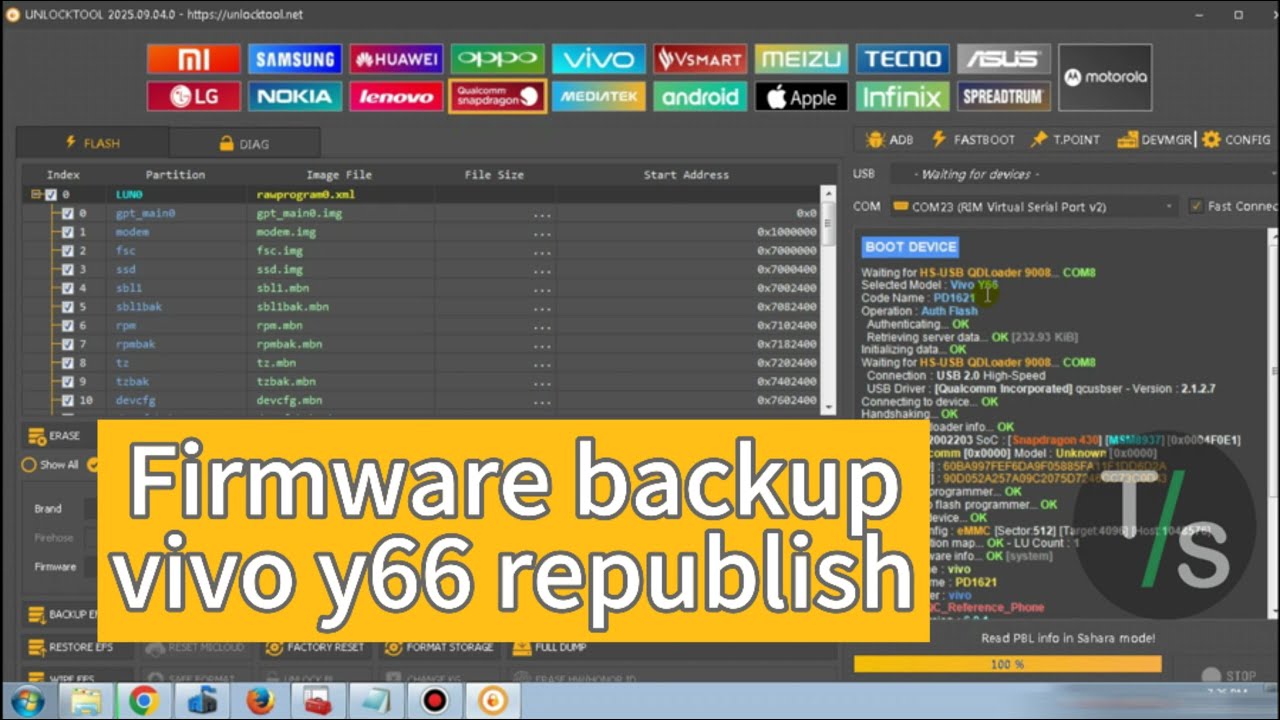The width and height of the screenshot is (1280, 720).
Task: Choose the Huawei brand tile
Action: click(x=396, y=59)
